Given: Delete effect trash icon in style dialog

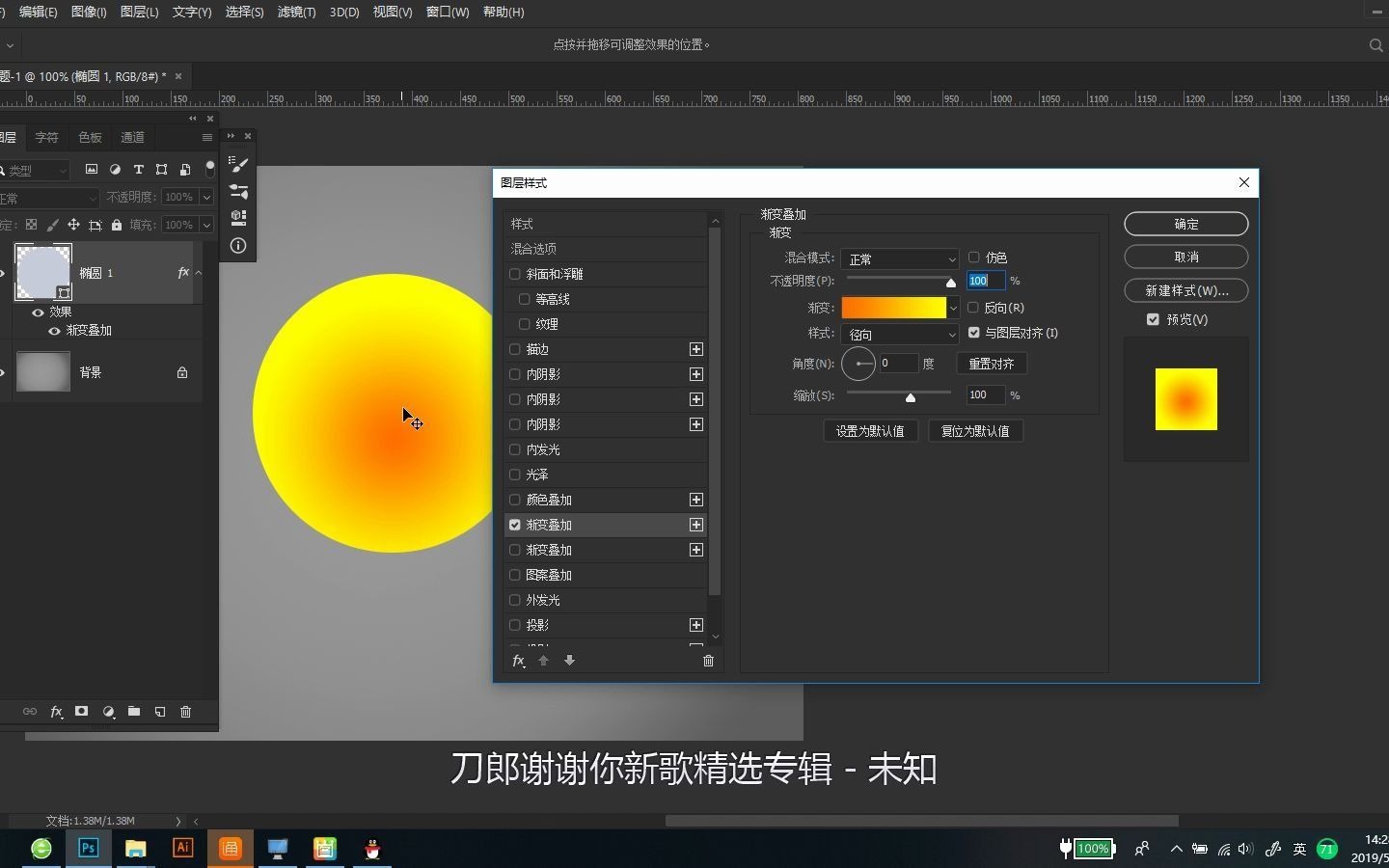Looking at the screenshot, I should pos(708,661).
